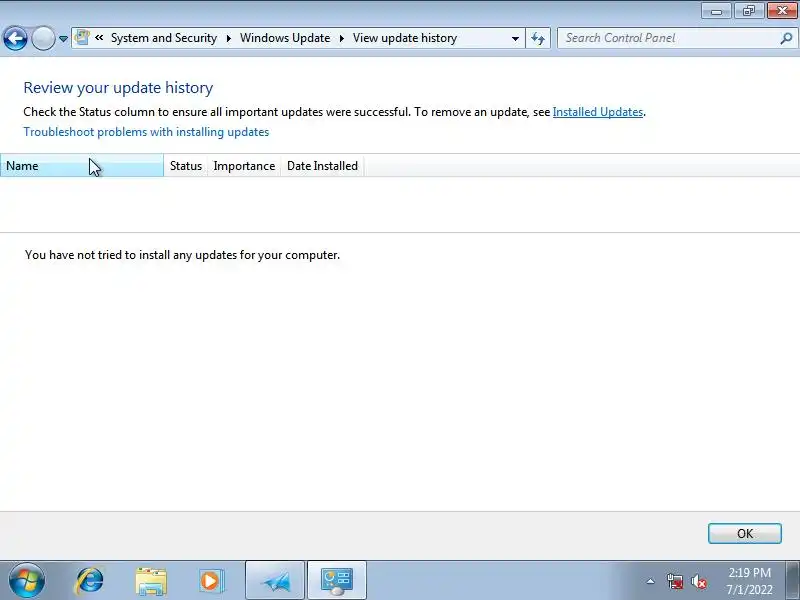800x600 pixels.
Task: Click the muted volume tray icon
Action: tap(698, 581)
